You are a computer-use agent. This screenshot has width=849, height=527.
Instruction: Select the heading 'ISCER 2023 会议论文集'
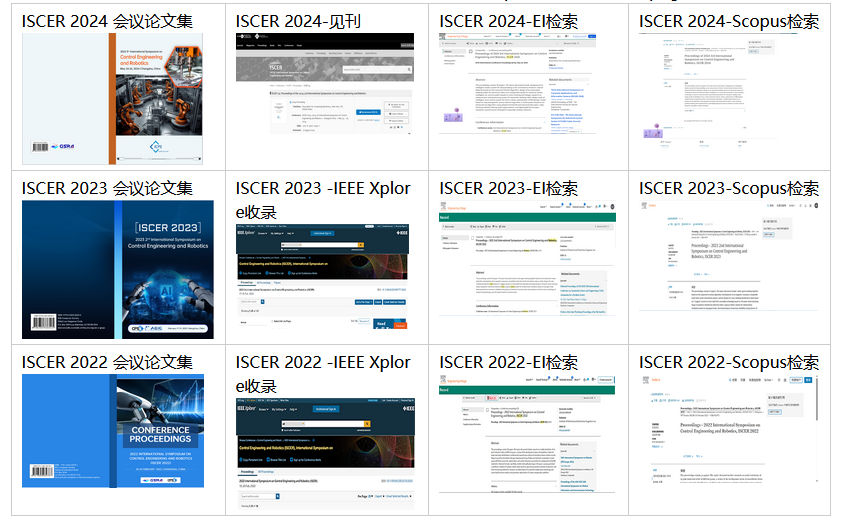pos(107,188)
